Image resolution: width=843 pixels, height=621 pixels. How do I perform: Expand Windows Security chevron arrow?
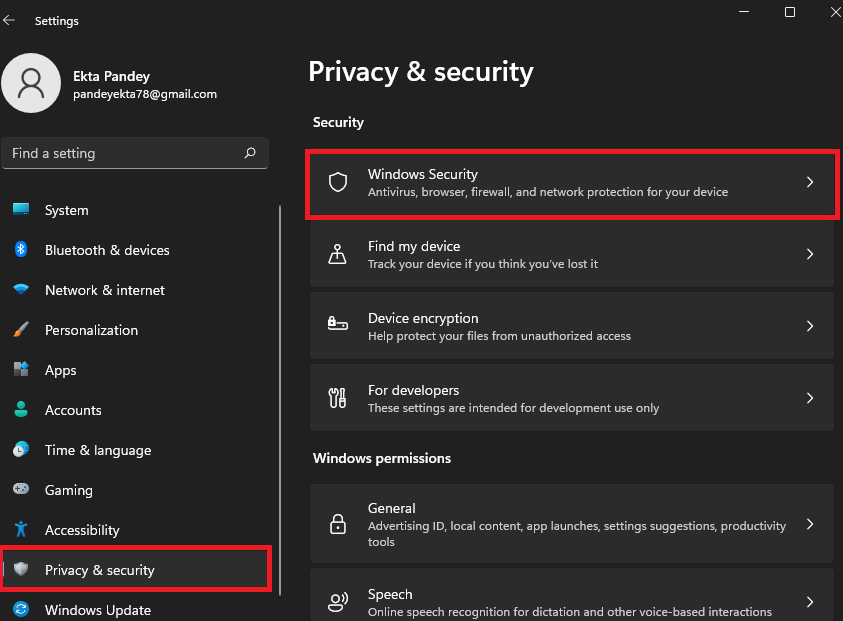tap(810, 182)
